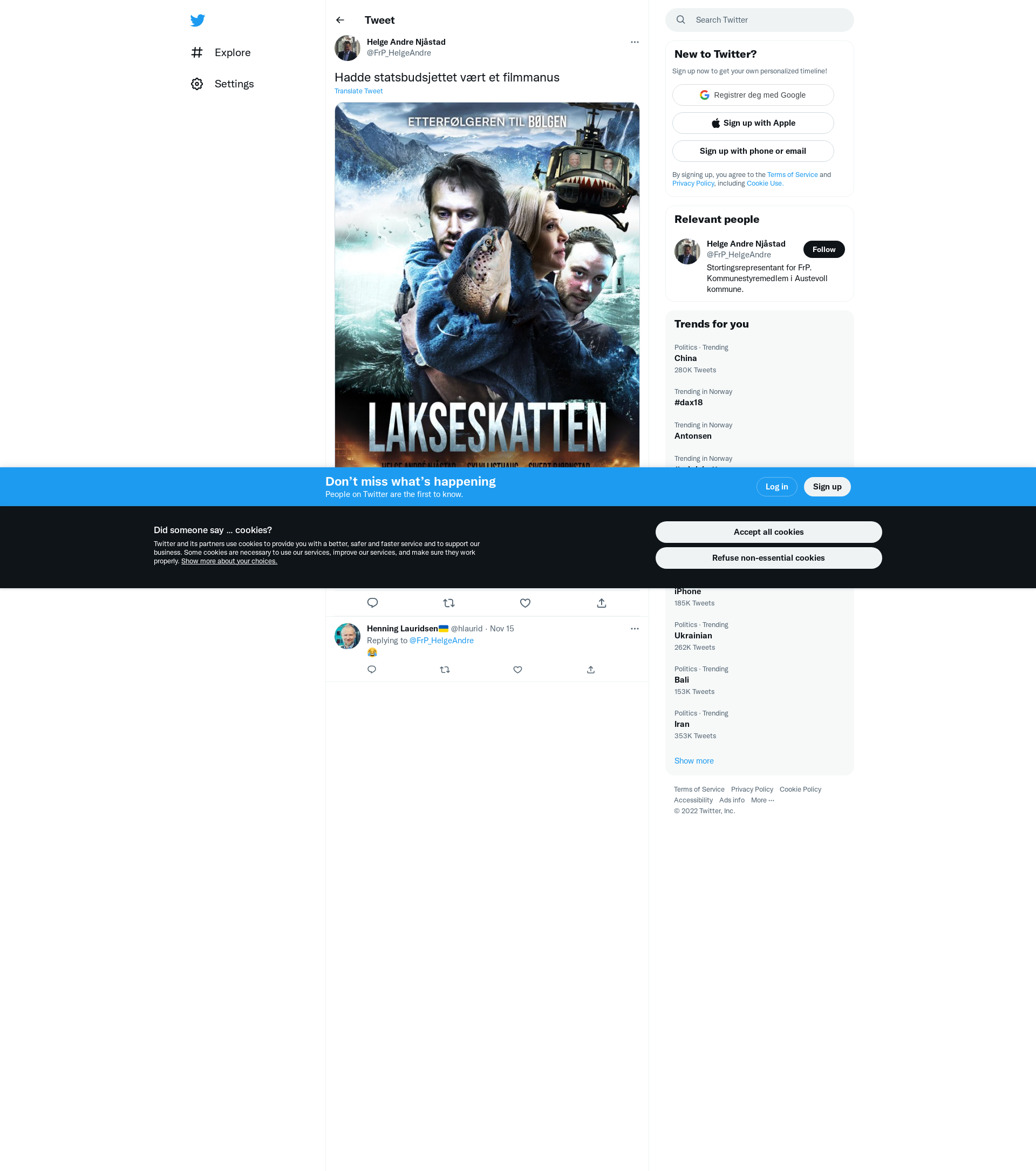
Task: Open footer Cookie Policy
Action: pos(800,789)
